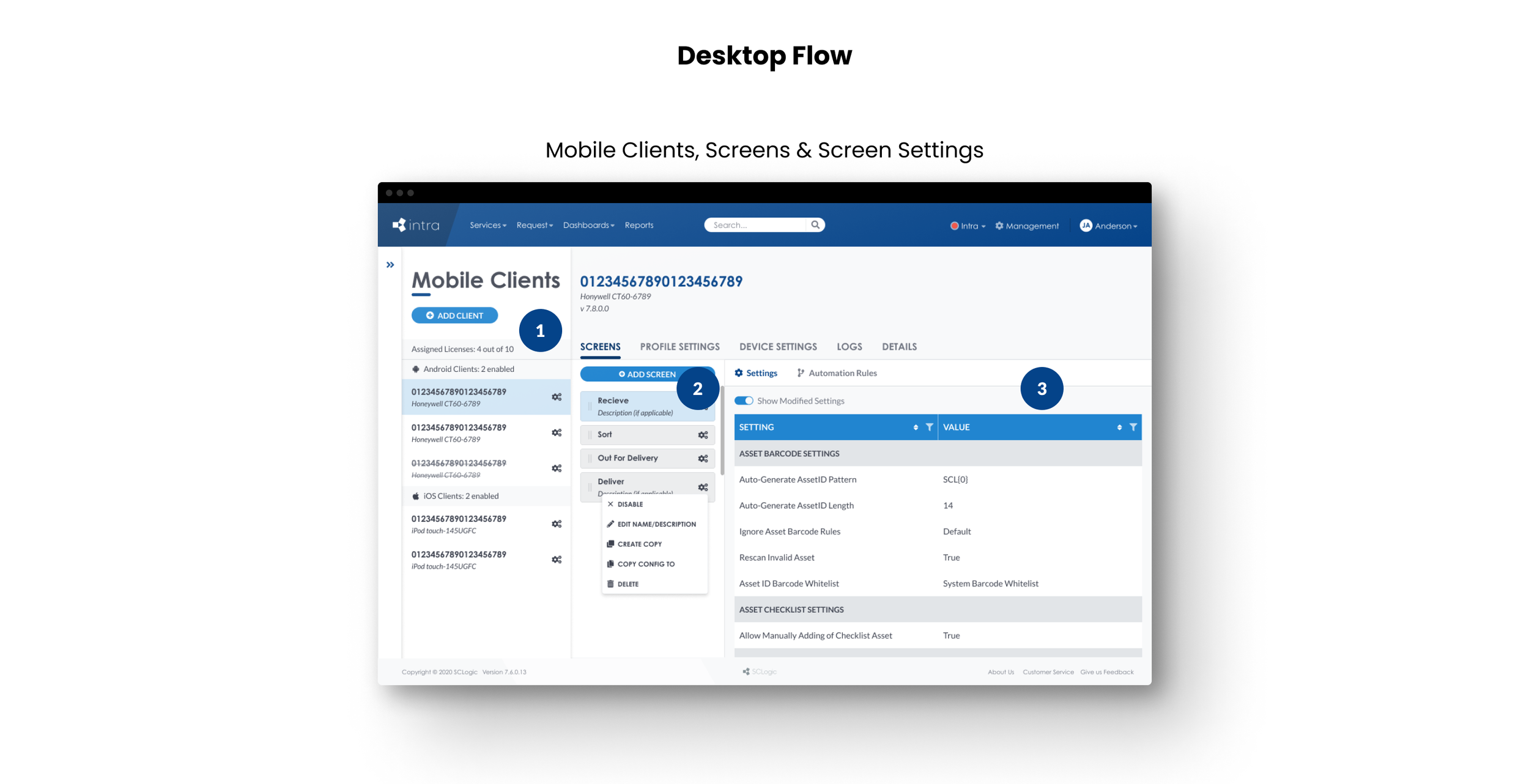Open gear menu for Out For Delivery screen
The width and height of the screenshot is (1529, 784).
(x=703, y=458)
